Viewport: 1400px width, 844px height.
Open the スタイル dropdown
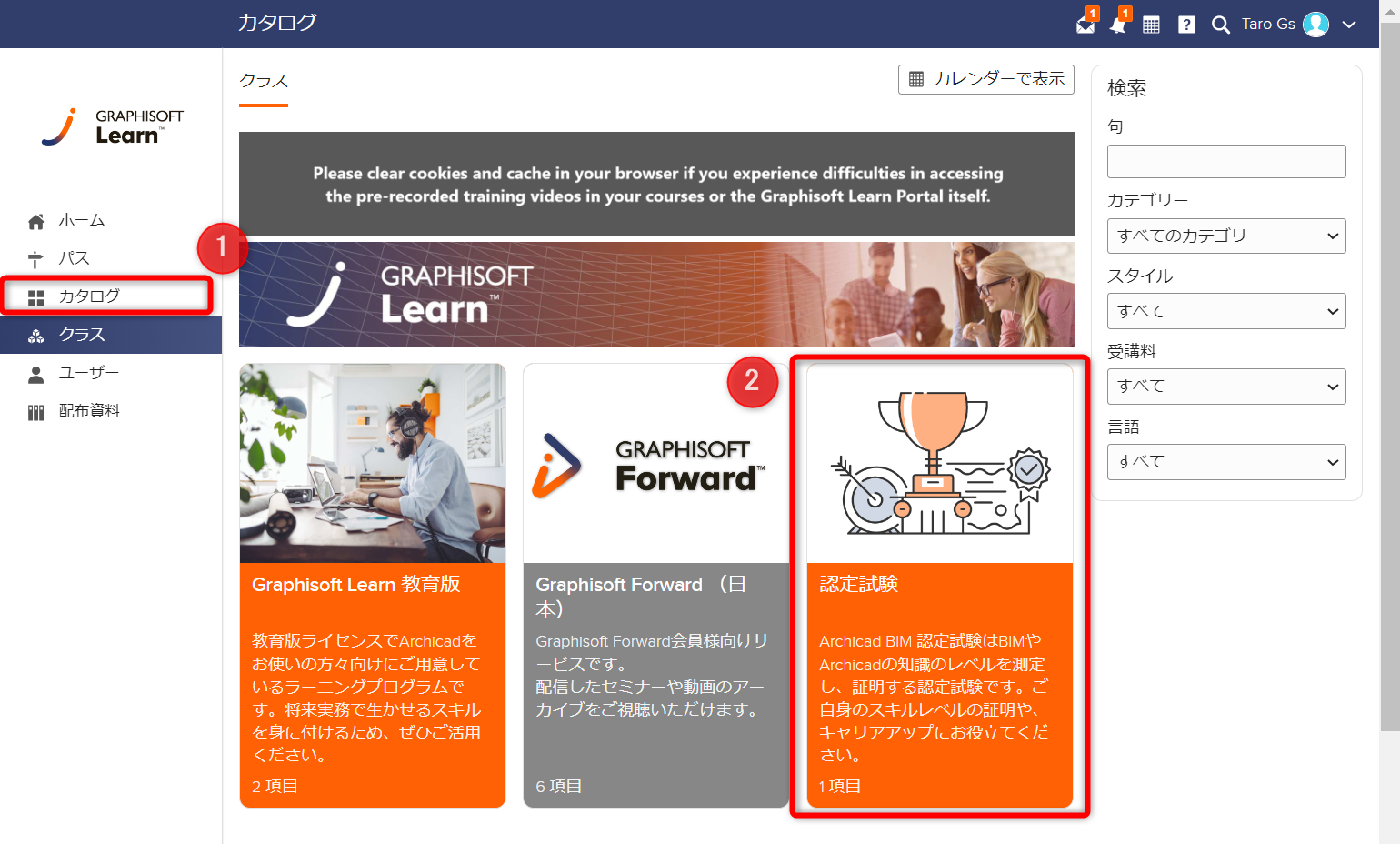click(1226, 311)
